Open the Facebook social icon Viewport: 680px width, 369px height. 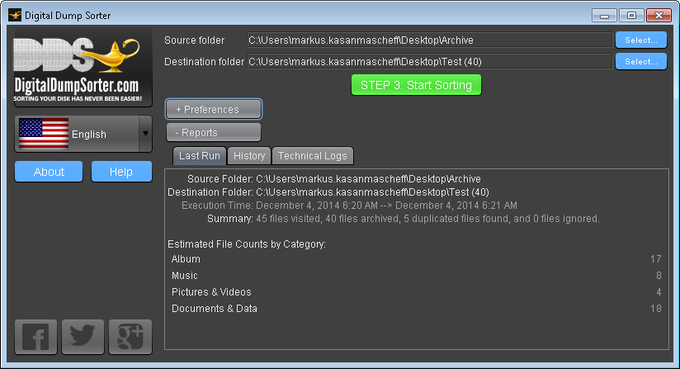[x=36, y=337]
